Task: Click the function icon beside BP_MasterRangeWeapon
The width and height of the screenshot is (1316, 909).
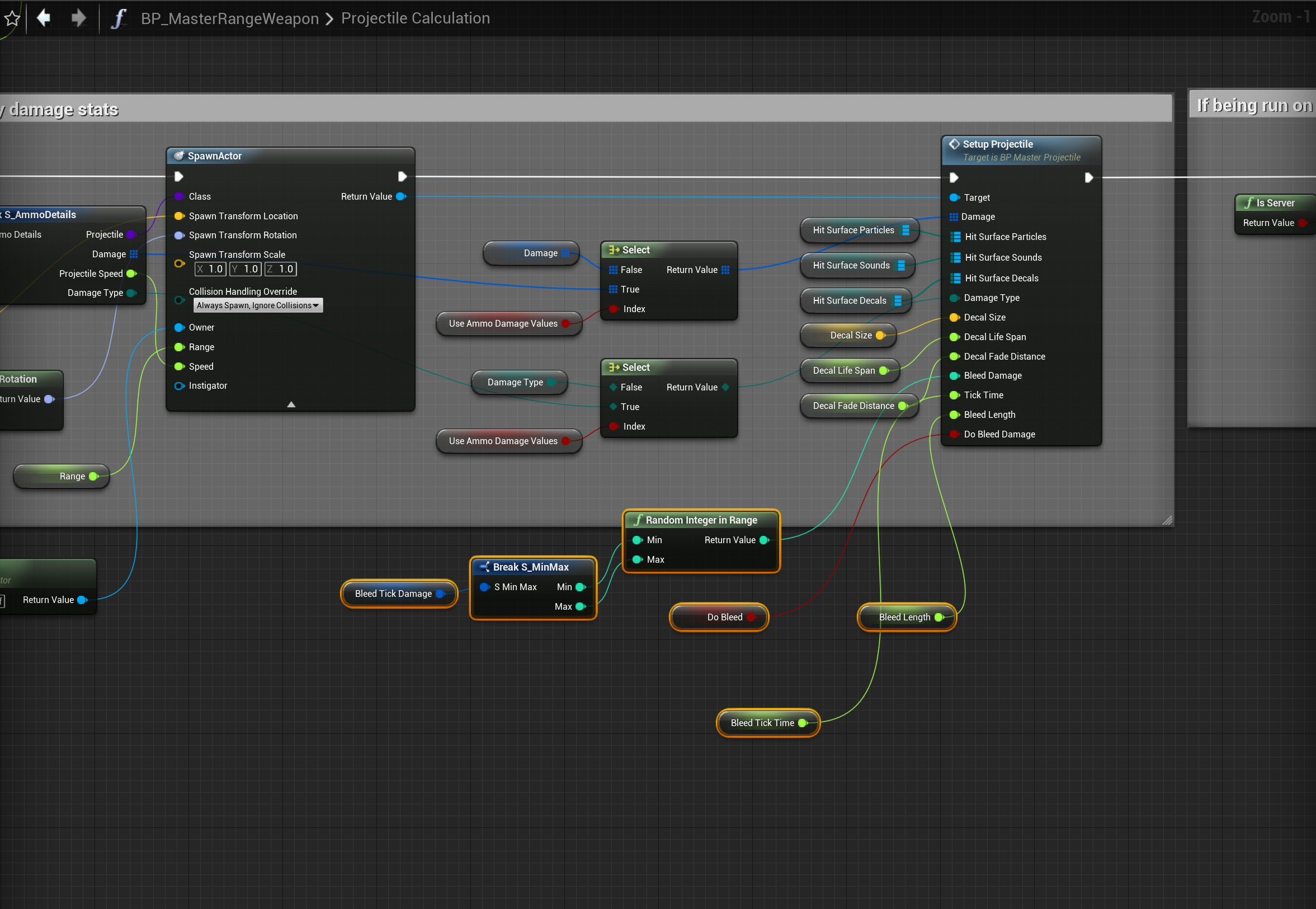Action: tap(118, 19)
